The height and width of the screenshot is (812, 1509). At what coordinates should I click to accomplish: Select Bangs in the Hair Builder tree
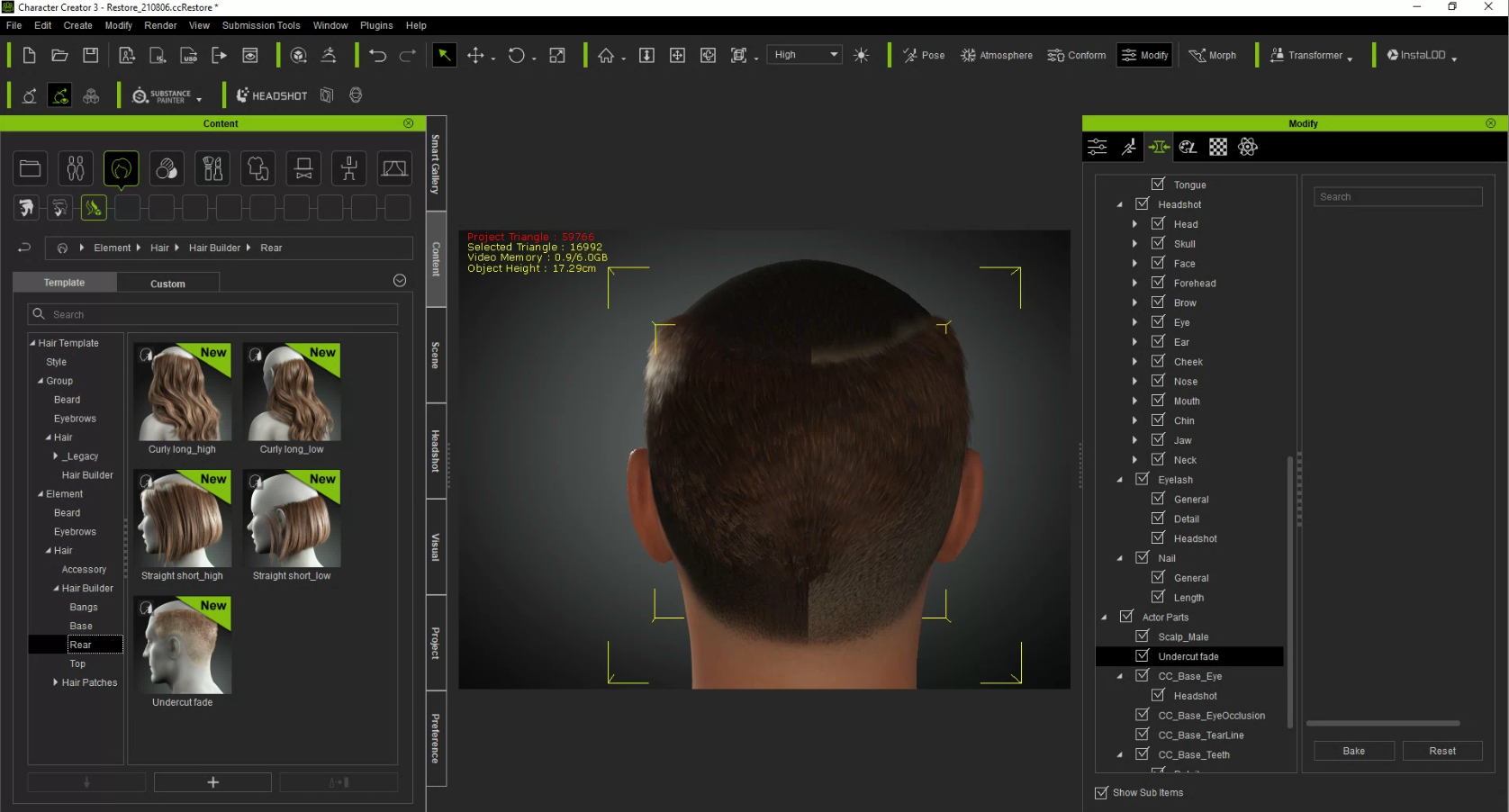pos(84,608)
